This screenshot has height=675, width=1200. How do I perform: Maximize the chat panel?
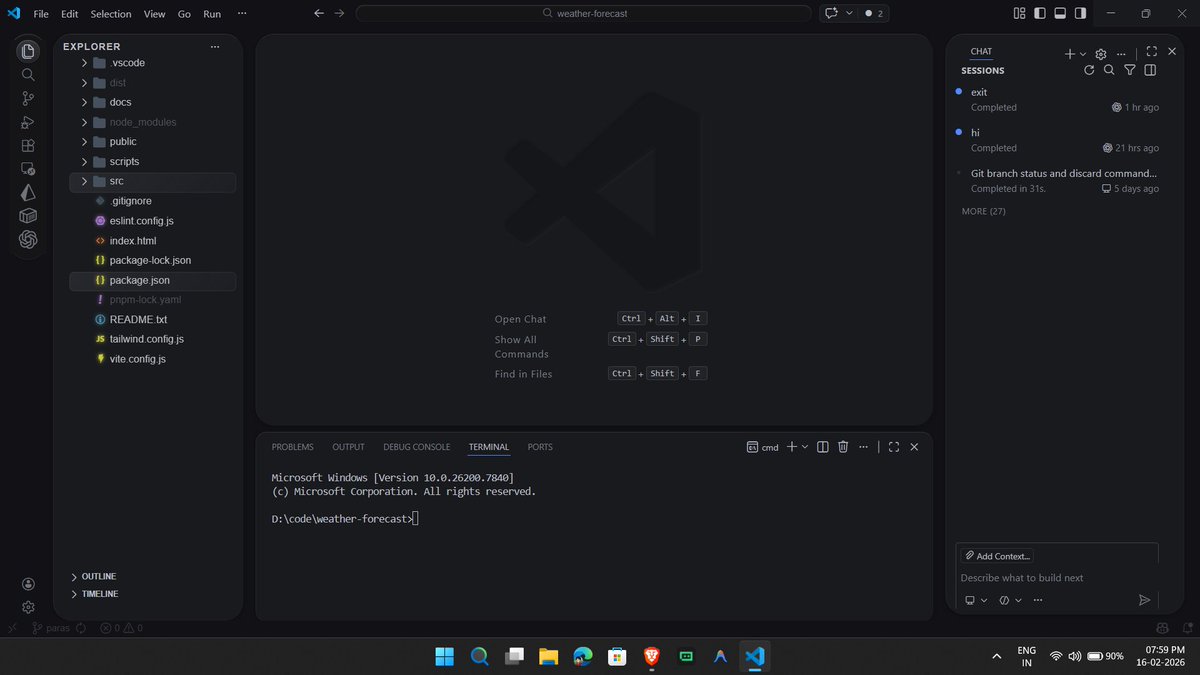pyautogui.click(x=1151, y=52)
